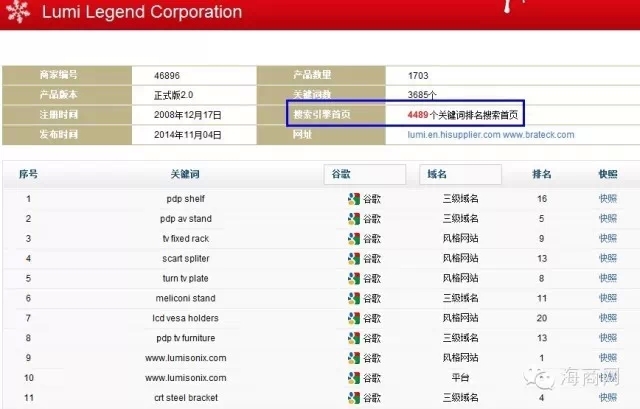Open 快照 snapshot for meliconi stand
This screenshot has height=409, width=640.
click(608, 298)
